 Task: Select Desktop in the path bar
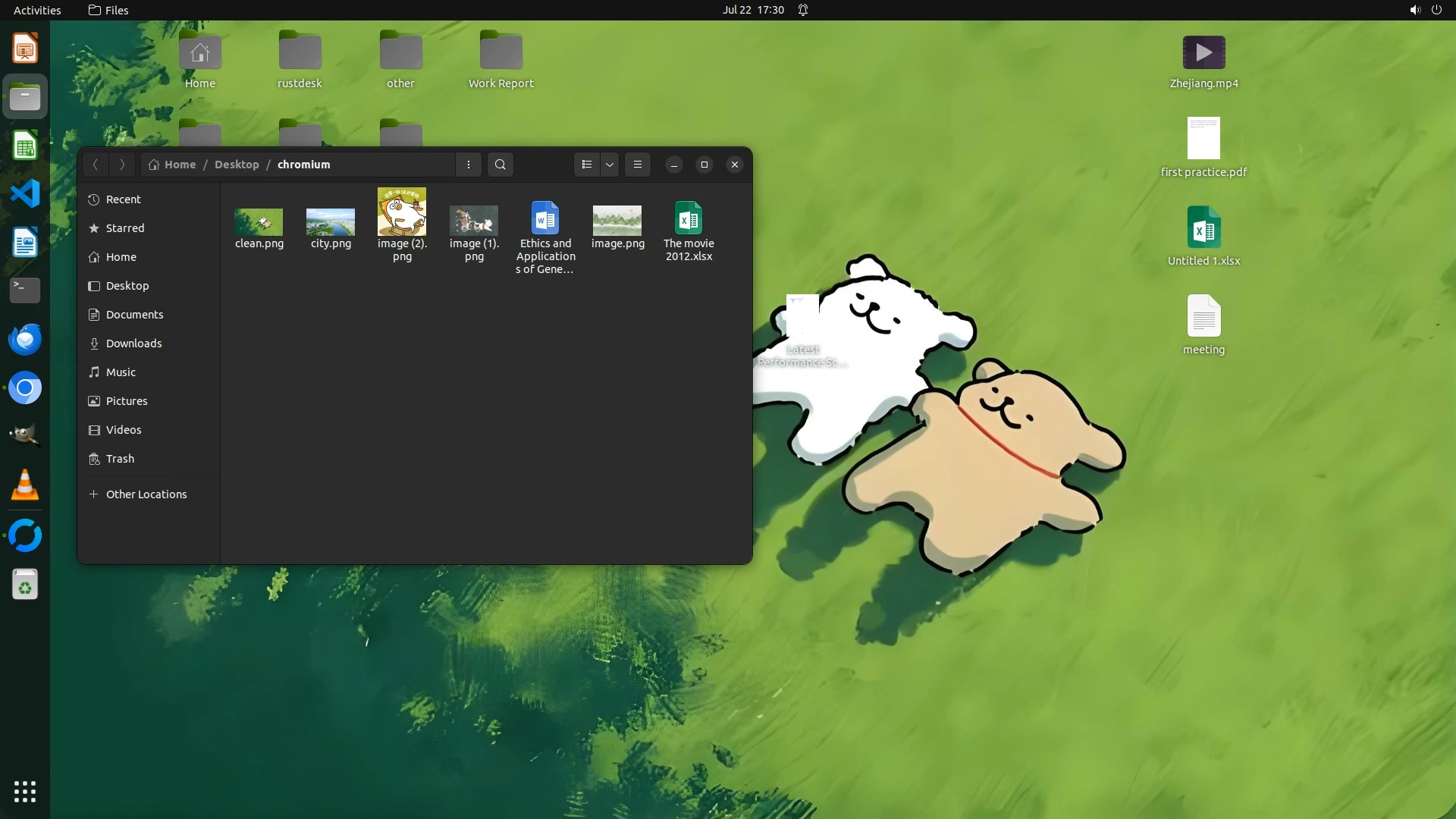point(237,165)
